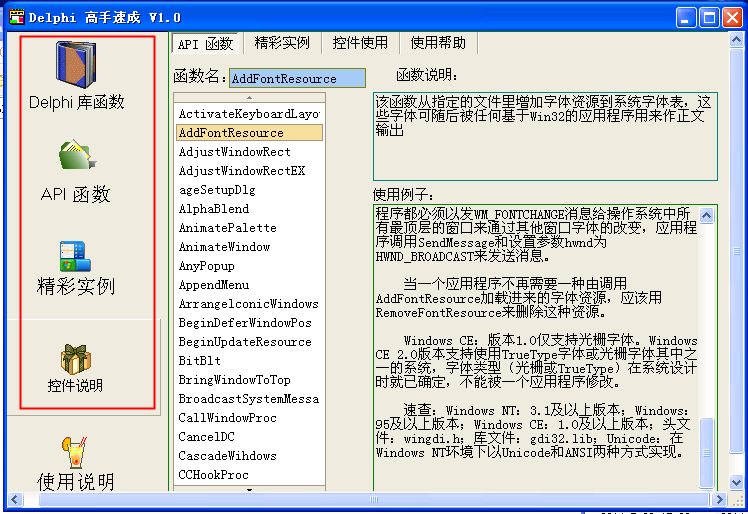The width and height of the screenshot is (748, 514).
Task: Switch to the API 函数 tab
Action: (x=206, y=44)
